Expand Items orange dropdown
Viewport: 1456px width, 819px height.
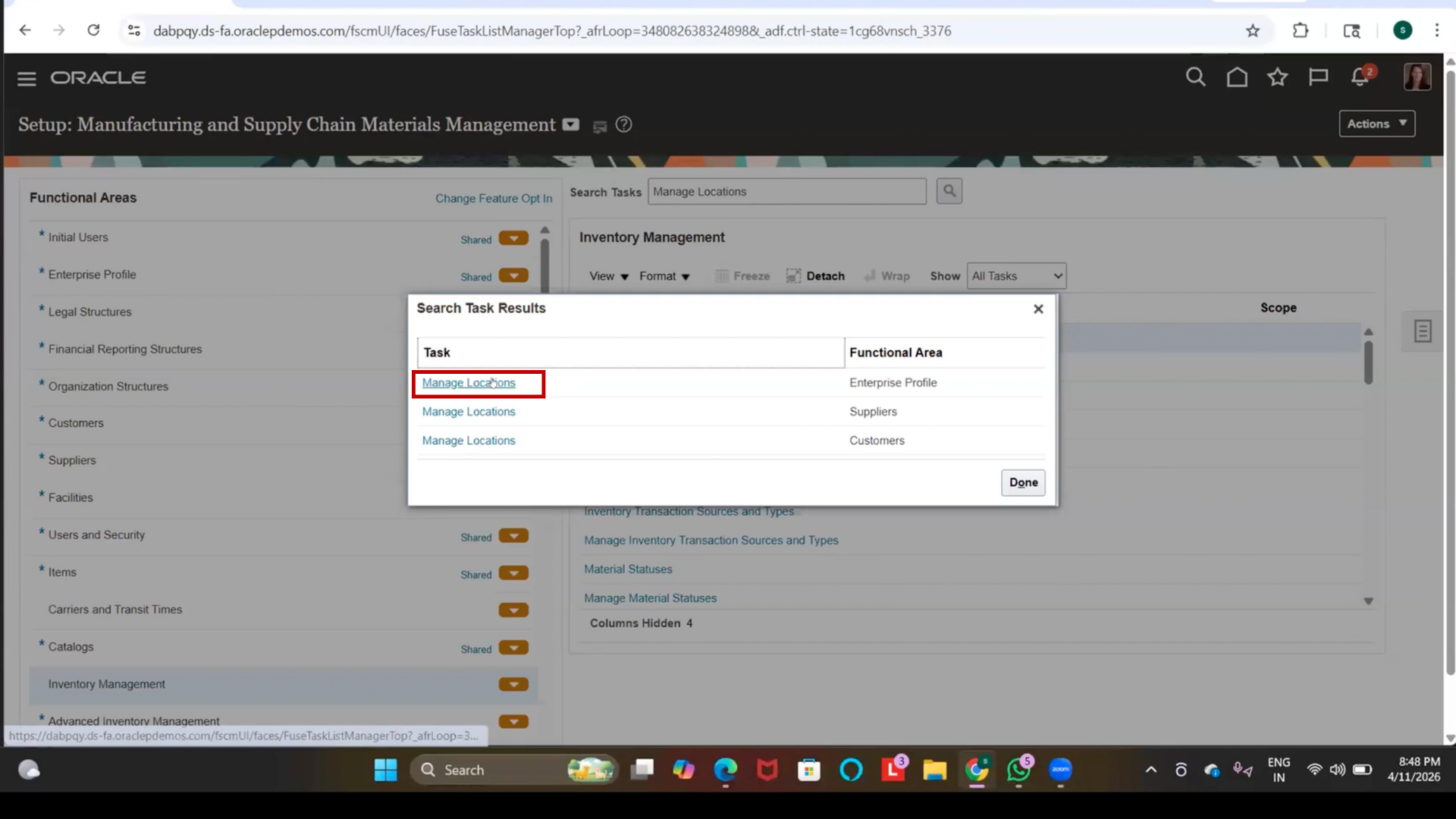(513, 573)
